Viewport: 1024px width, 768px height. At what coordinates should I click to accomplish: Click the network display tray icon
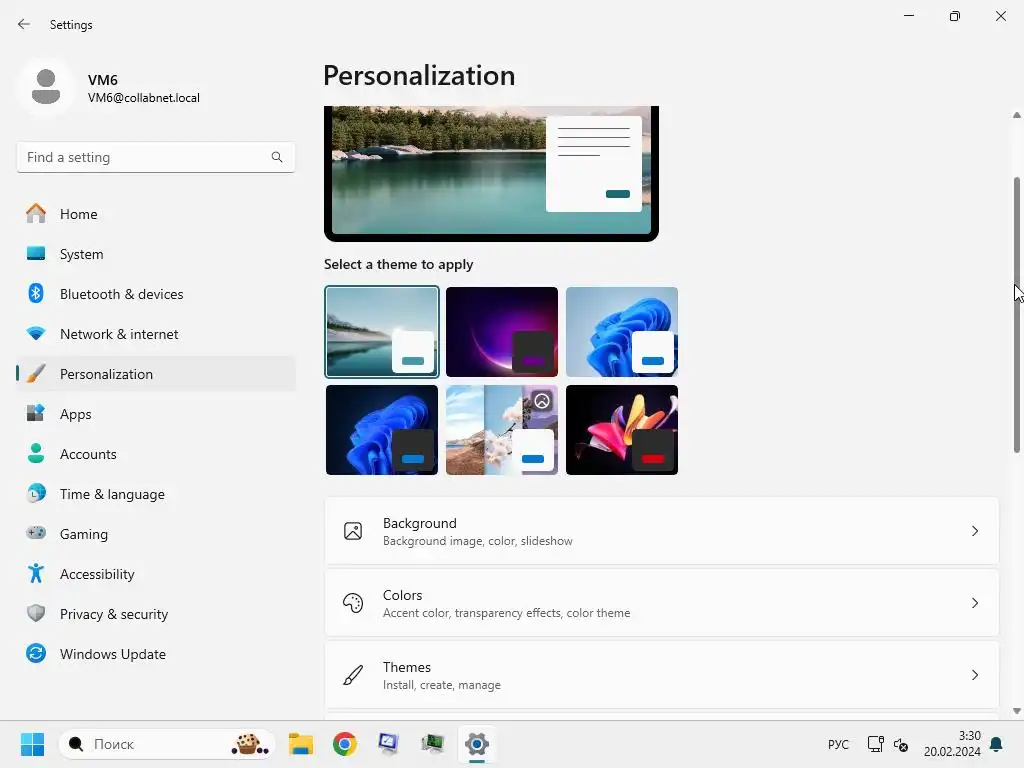pos(875,744)
